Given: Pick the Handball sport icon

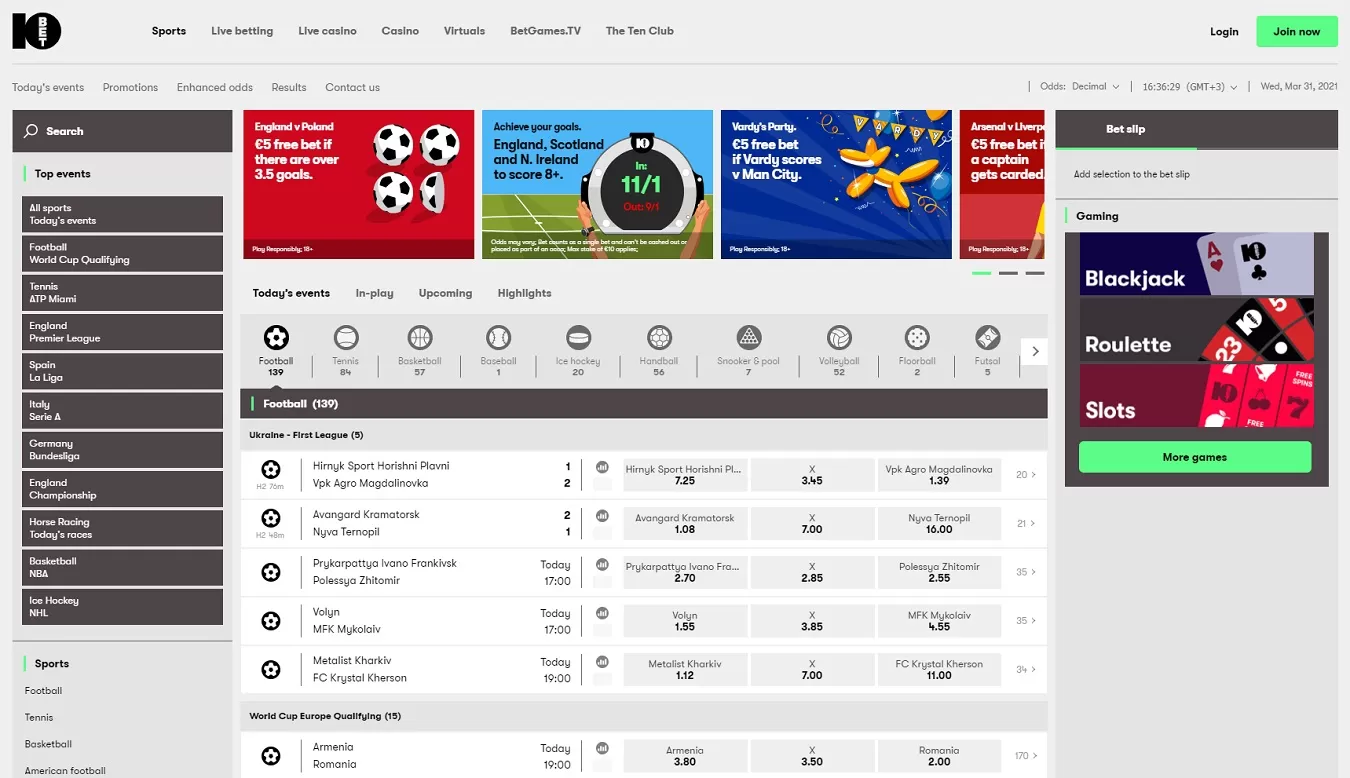Looking at the screenshot, I should click(659, 337).
